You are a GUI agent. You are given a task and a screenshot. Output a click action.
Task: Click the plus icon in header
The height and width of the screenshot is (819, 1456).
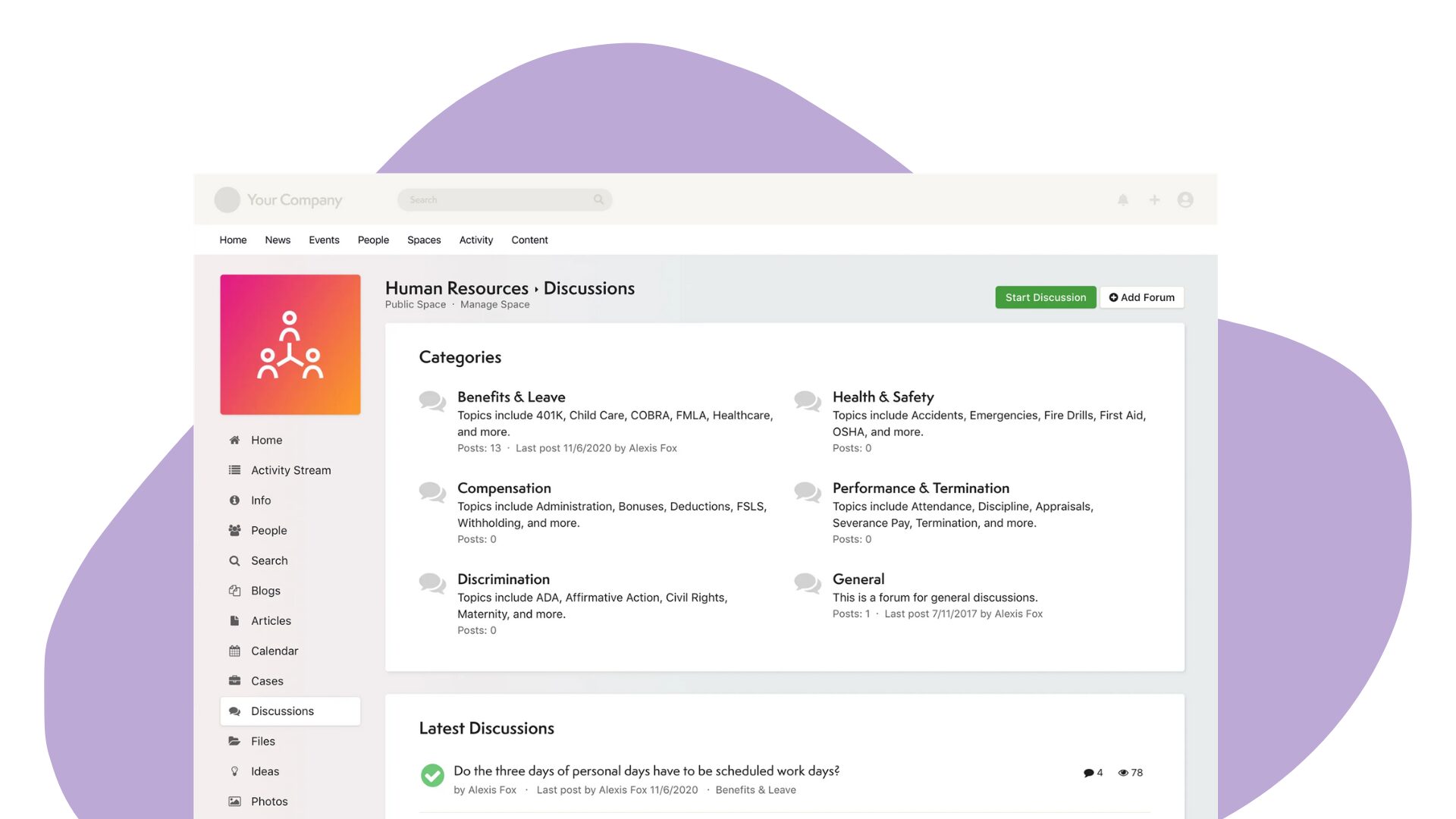1154,199
